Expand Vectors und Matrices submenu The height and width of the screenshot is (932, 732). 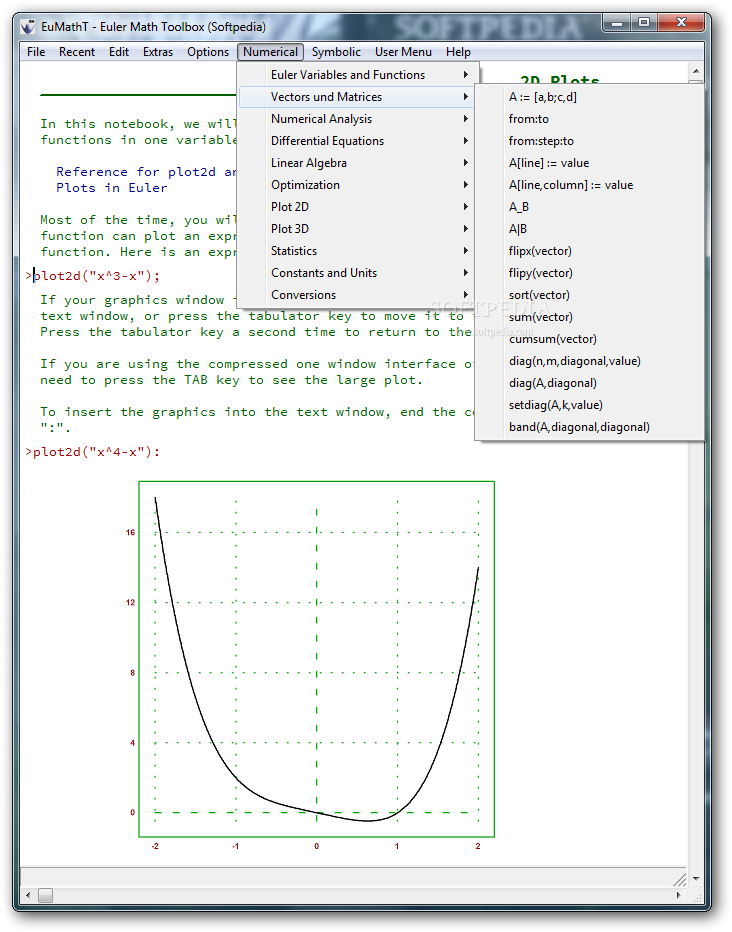coord(356,97)
